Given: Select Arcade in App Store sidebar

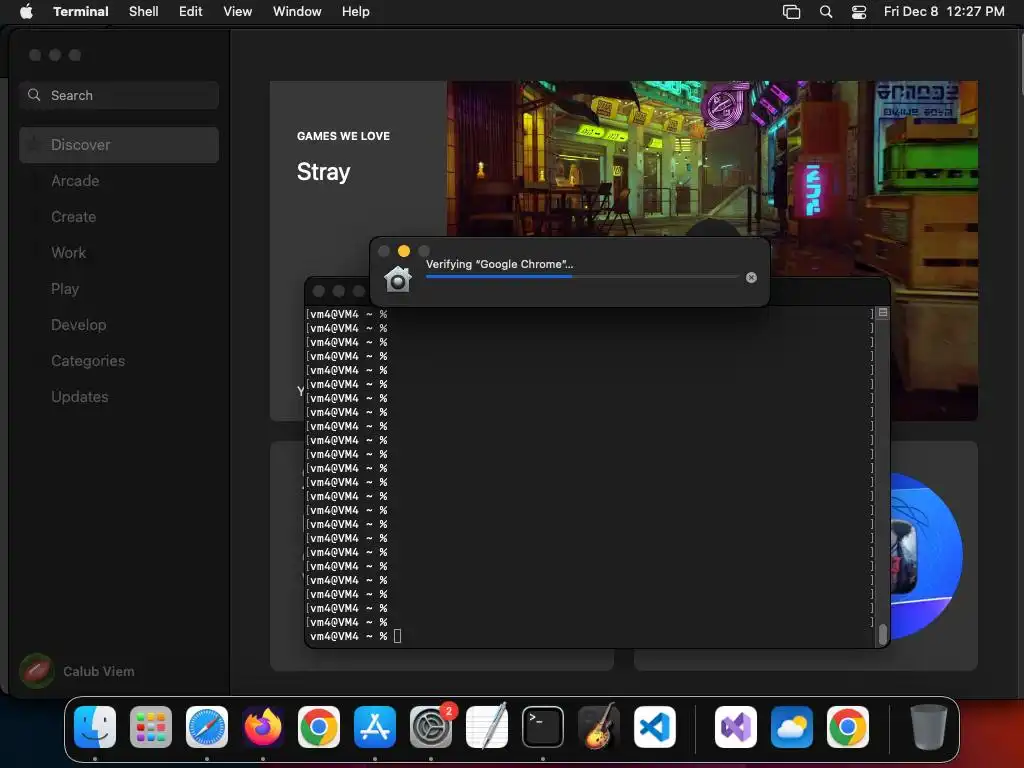Looking at the screenshot, I should click(119, 181).
